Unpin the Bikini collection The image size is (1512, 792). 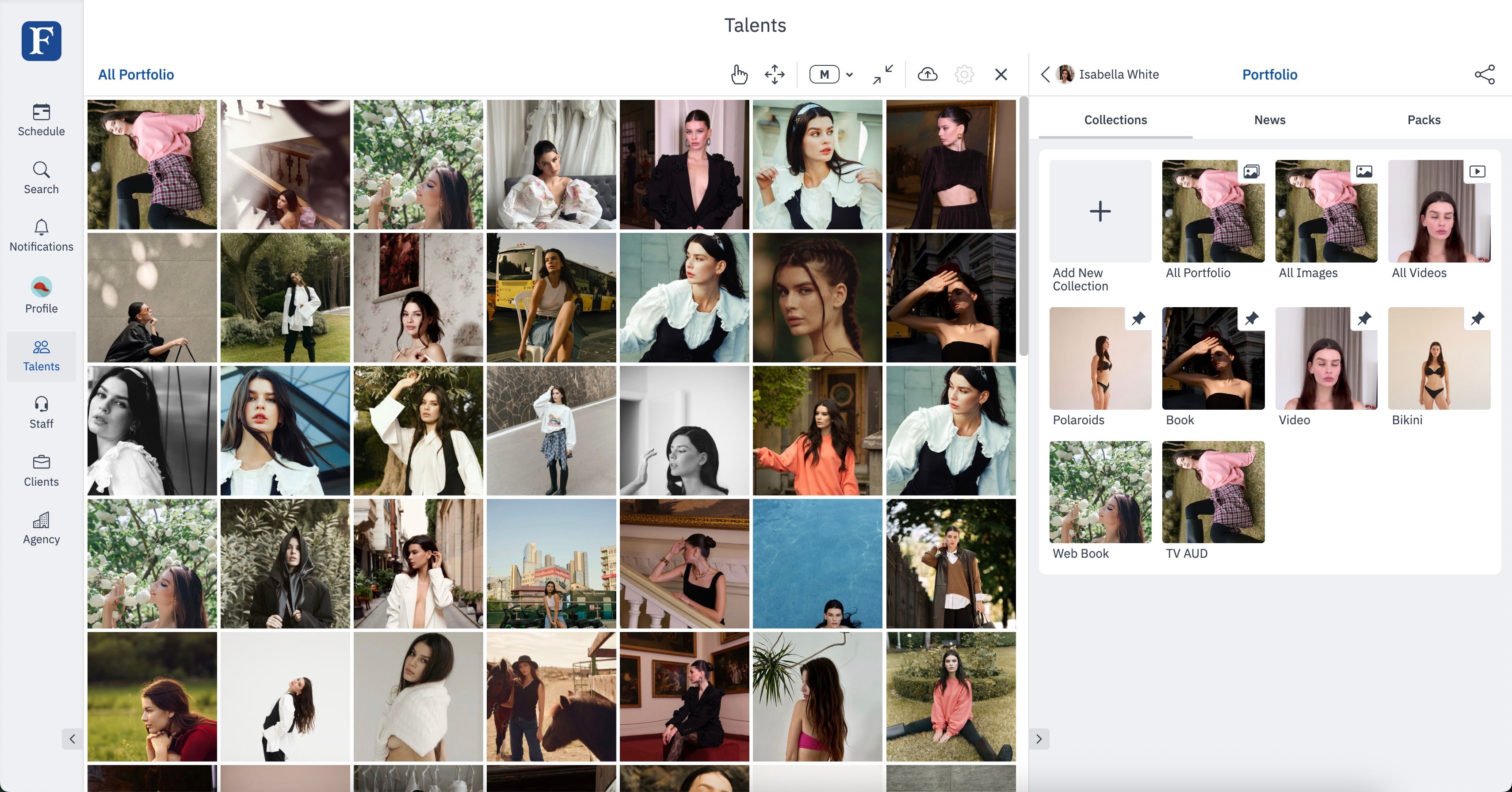[1478, 319]
